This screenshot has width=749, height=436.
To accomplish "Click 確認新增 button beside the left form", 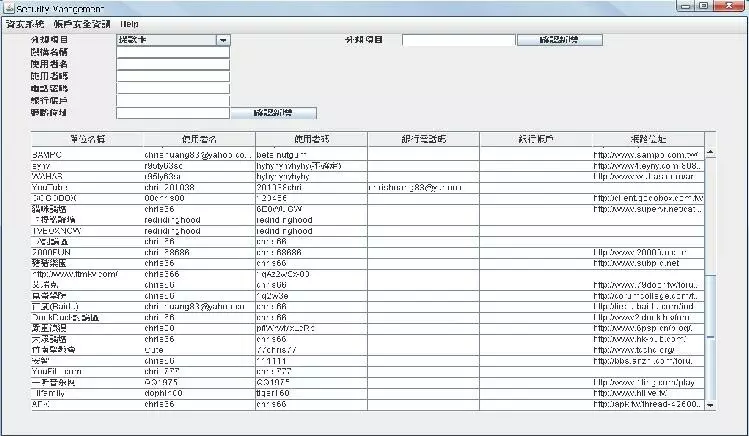I will pyautogui.click(x=273, y=113).
